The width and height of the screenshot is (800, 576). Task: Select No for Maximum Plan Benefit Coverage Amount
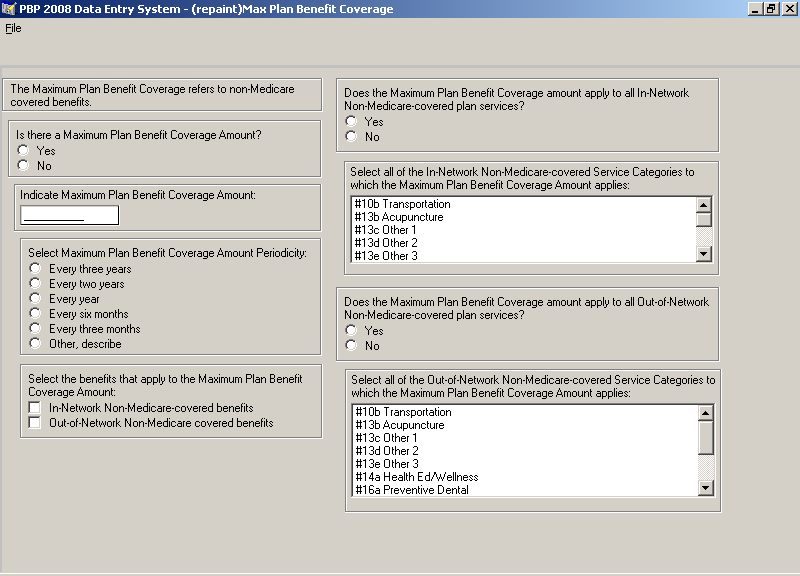[x=23, y=165]
